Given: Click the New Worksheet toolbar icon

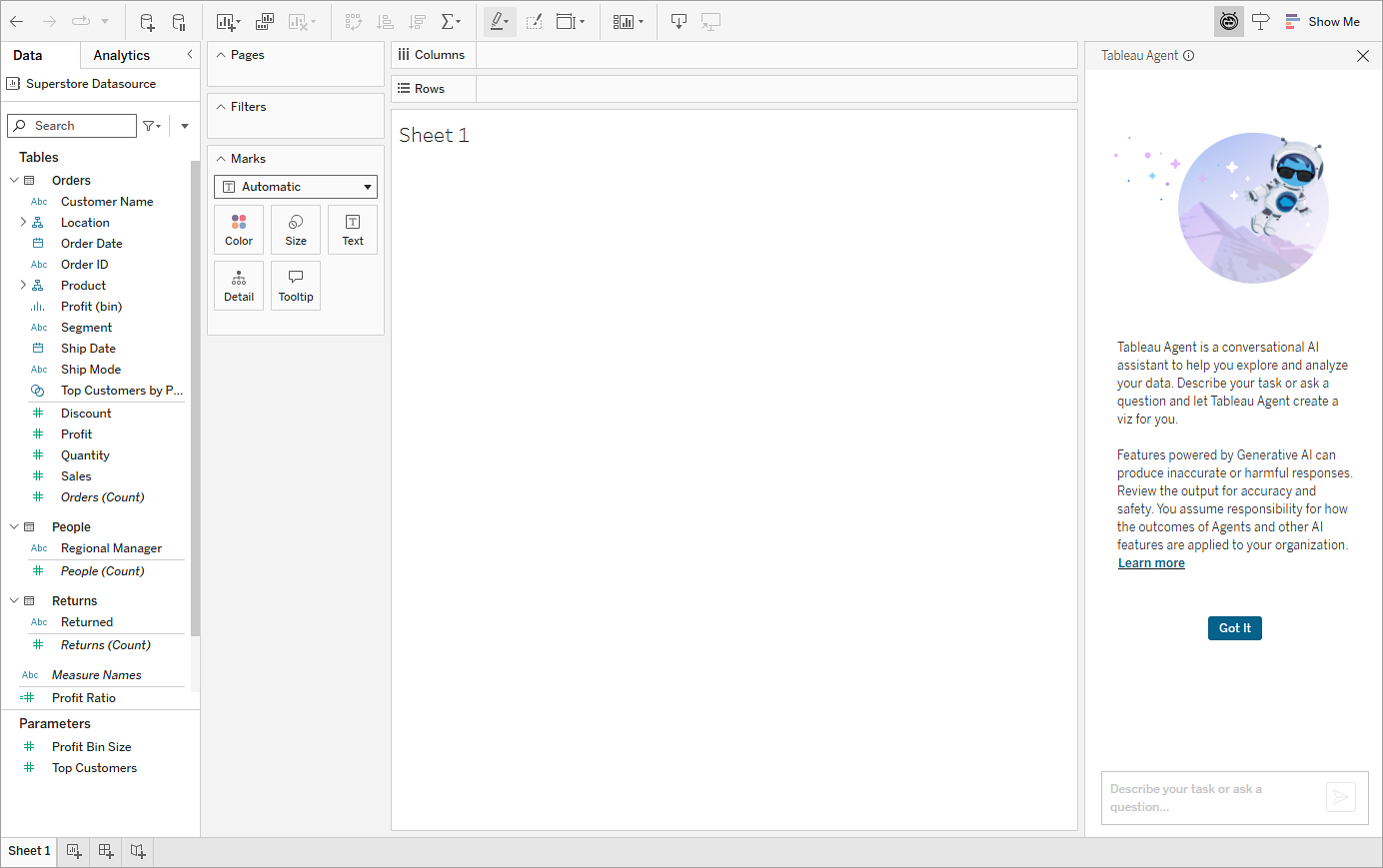Looking at the screenshot, I should coord(228,22).
